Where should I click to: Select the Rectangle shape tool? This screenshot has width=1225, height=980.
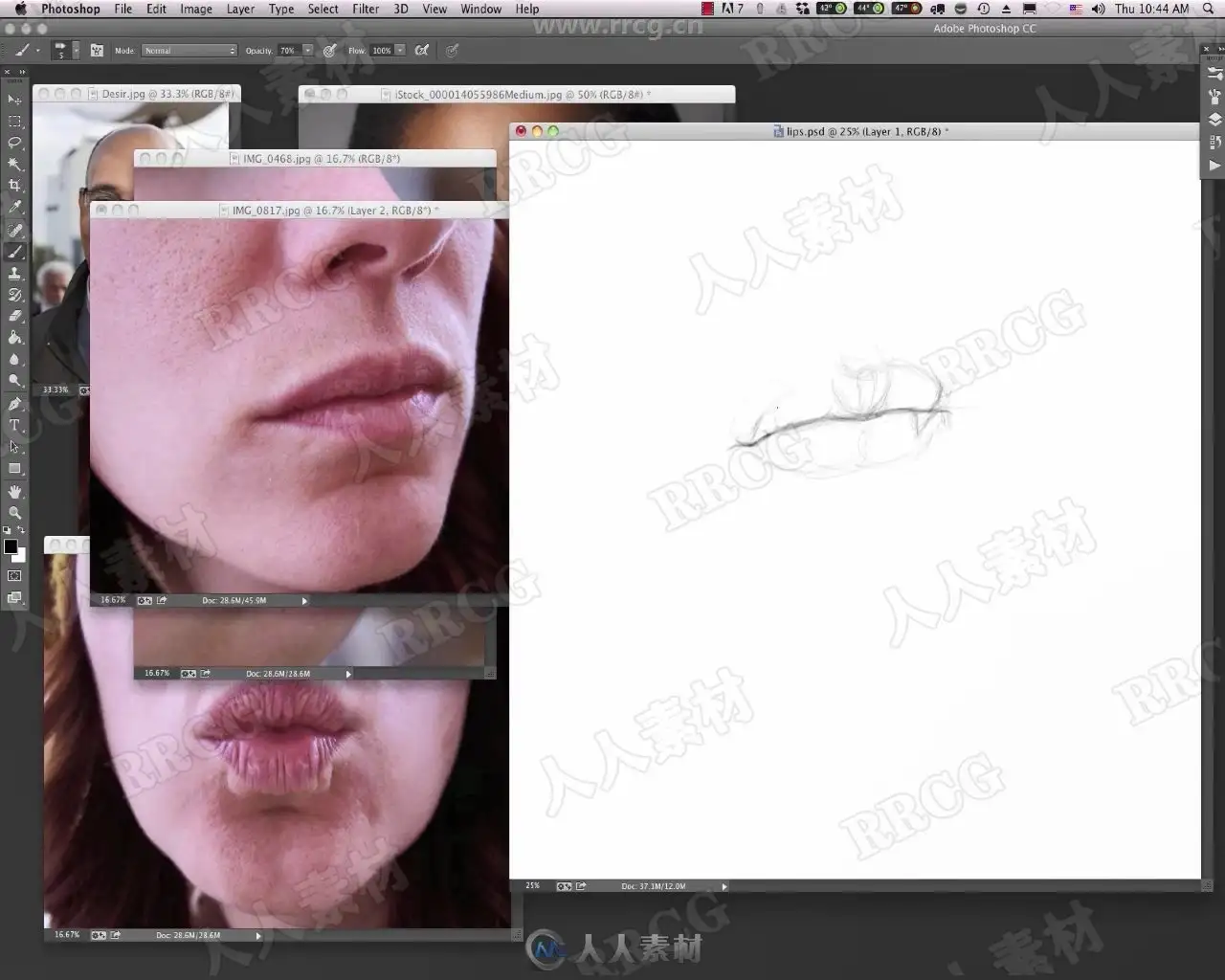pyautogui.click(x=14, y=469)
